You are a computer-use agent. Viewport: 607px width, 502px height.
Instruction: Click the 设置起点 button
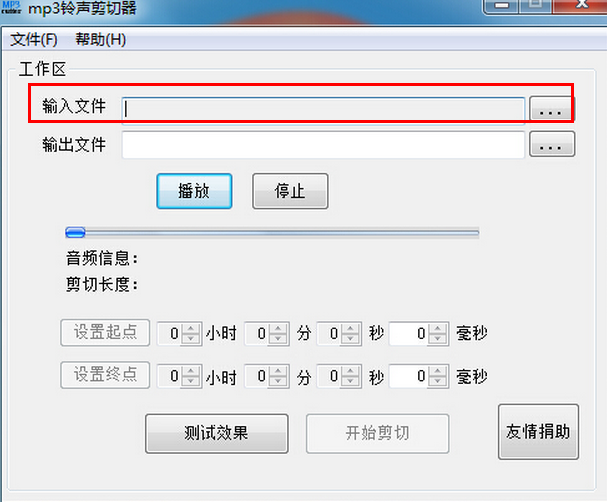(105, 332)
